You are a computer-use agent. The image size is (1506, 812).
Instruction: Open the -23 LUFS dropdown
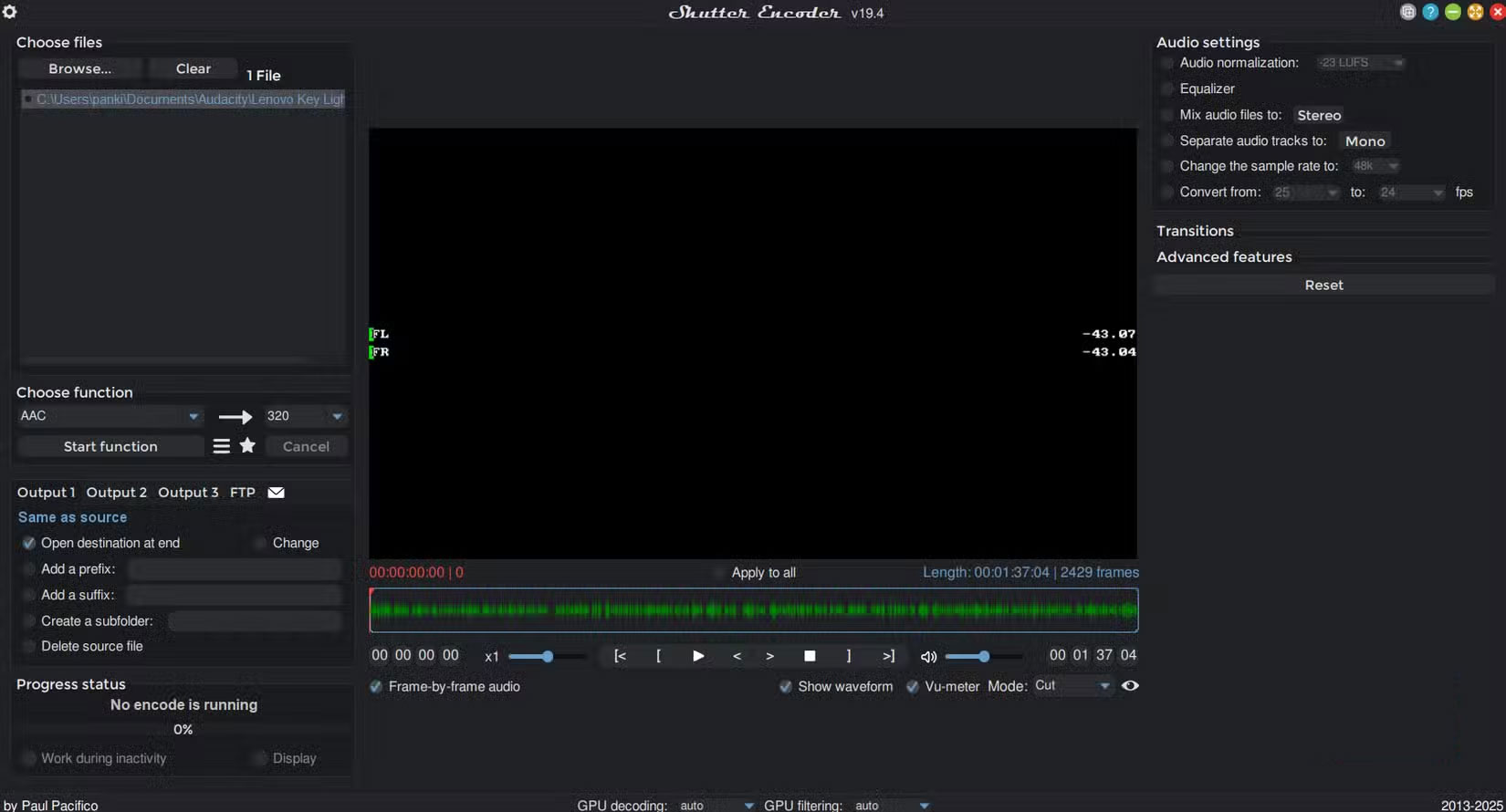(x=1361, y=63)
